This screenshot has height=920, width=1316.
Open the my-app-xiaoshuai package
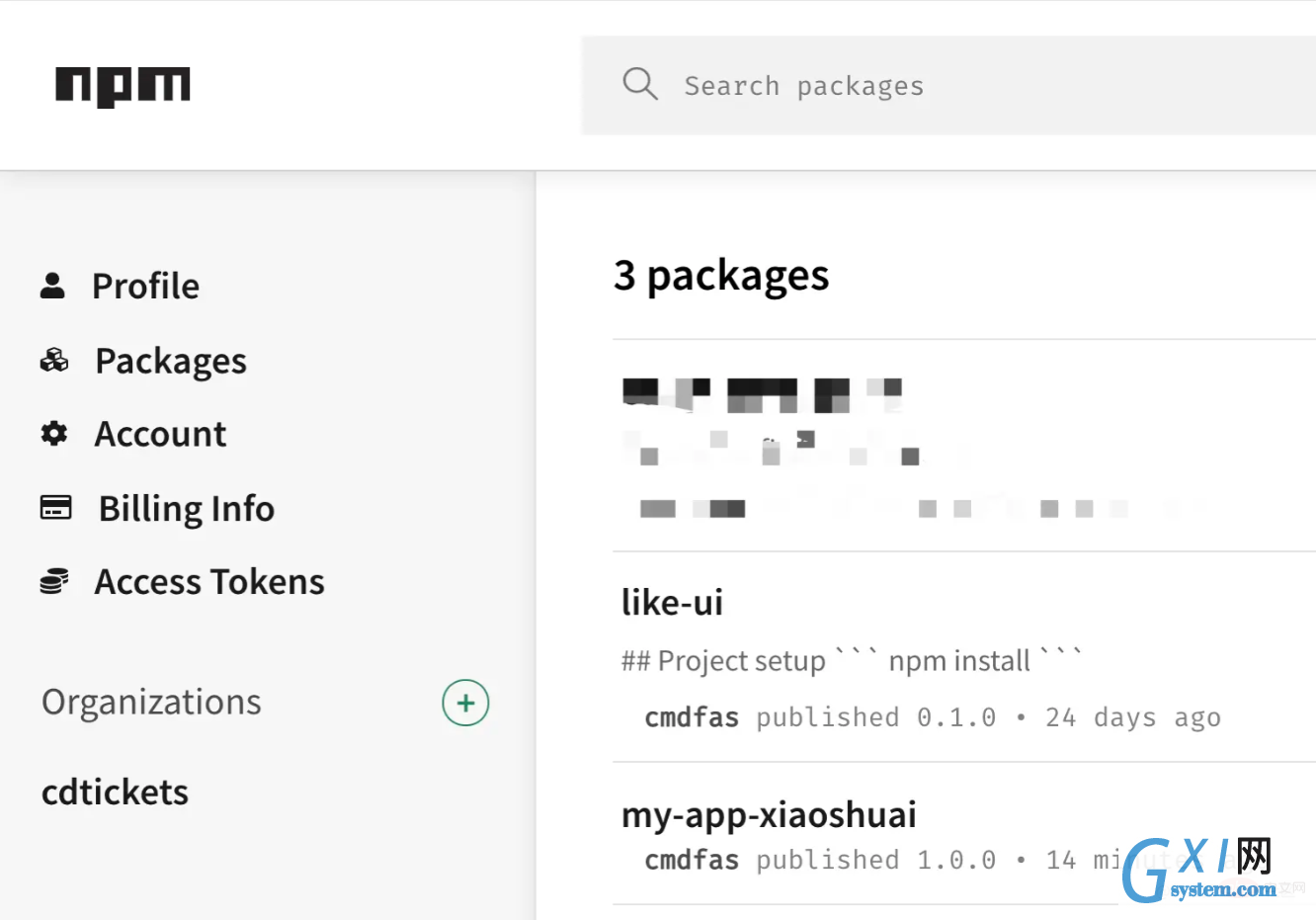pyautogui.click(x=769, y=814)
